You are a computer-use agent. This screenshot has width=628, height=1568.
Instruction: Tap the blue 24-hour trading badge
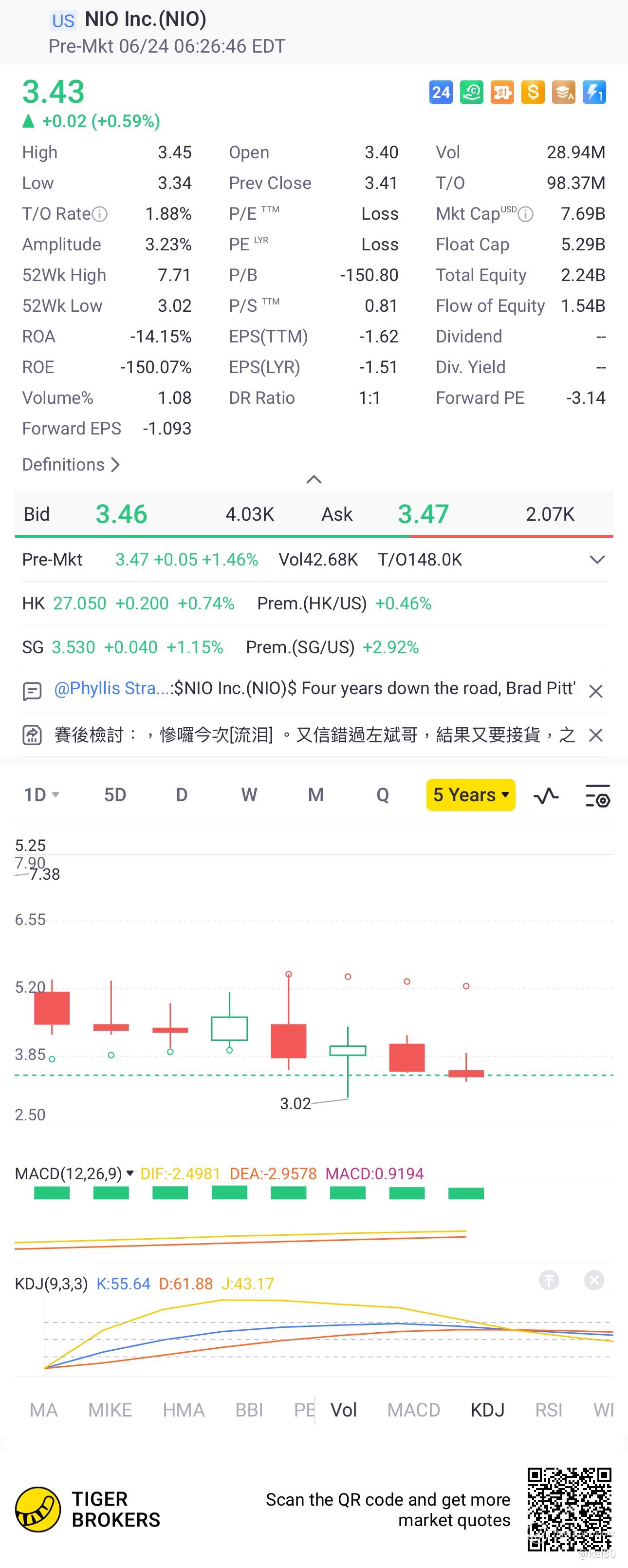(441, 93)
